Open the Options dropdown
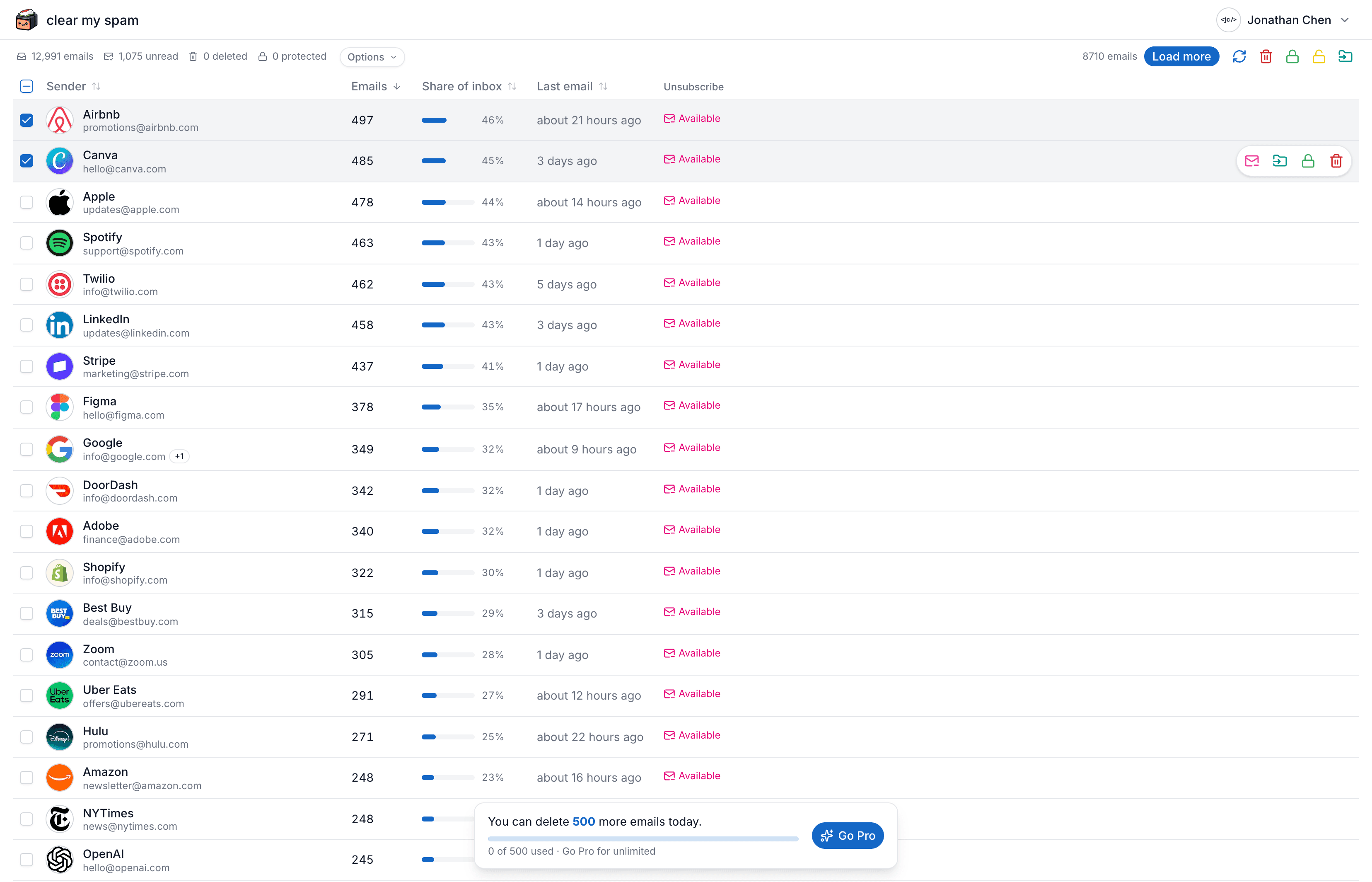The image size is (1372, 882). pyautogui.click(x=372, y=57)
